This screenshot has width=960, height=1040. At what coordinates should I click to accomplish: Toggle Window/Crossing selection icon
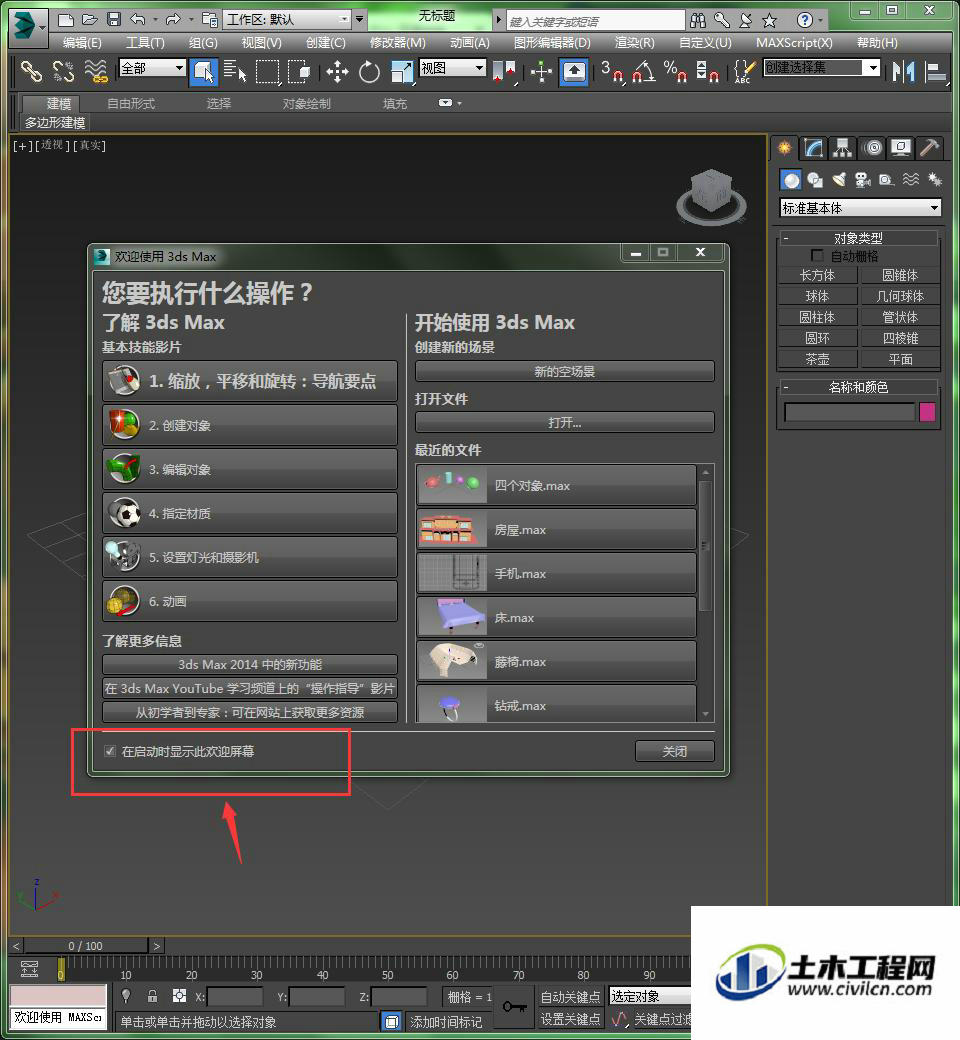299,71
